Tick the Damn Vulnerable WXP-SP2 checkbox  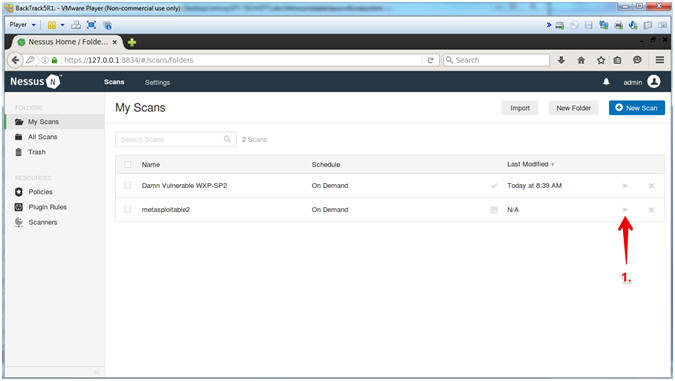(127, 185)
